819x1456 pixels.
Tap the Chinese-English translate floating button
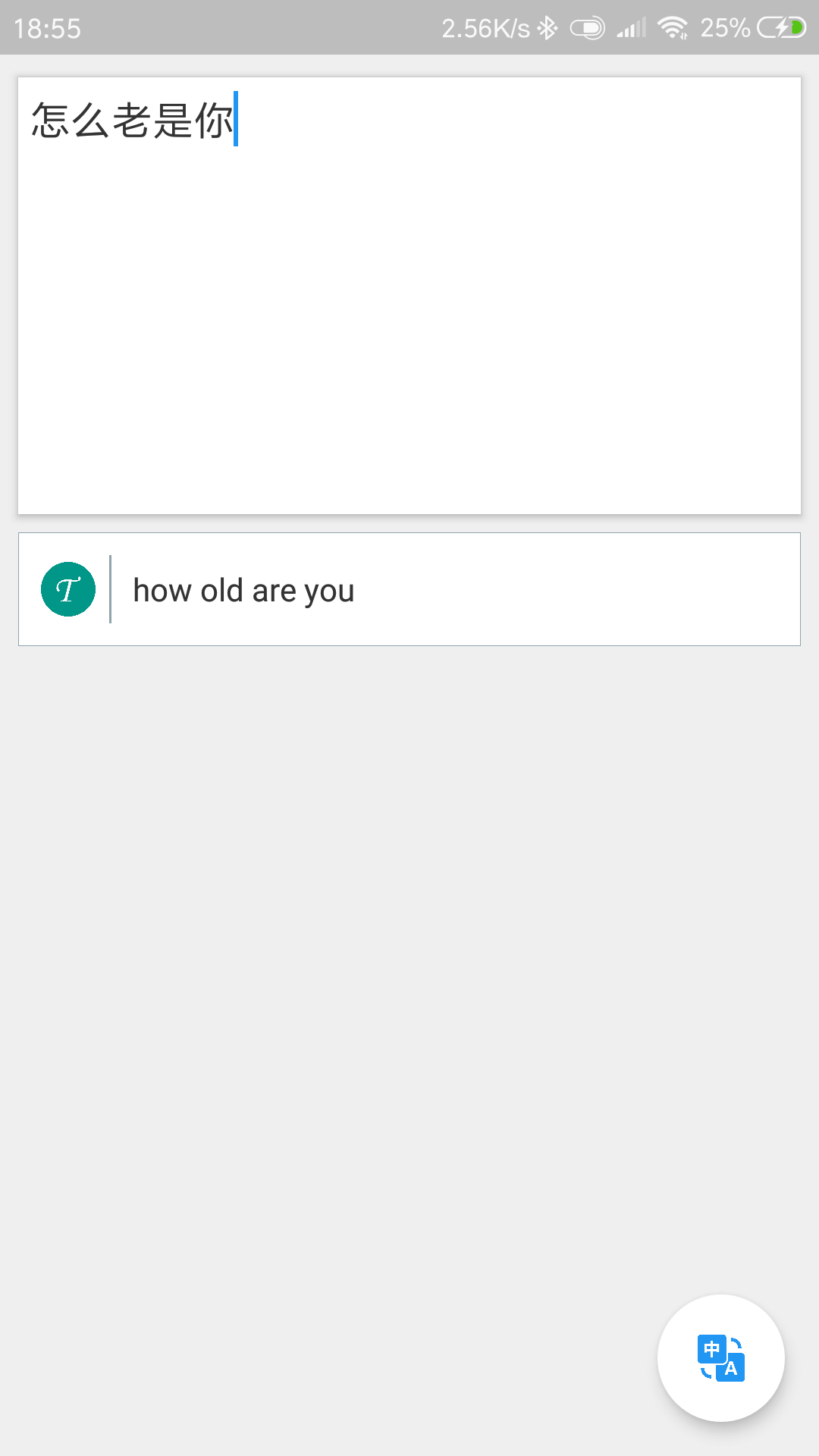pyautogui.click(x=720, y=1357)
